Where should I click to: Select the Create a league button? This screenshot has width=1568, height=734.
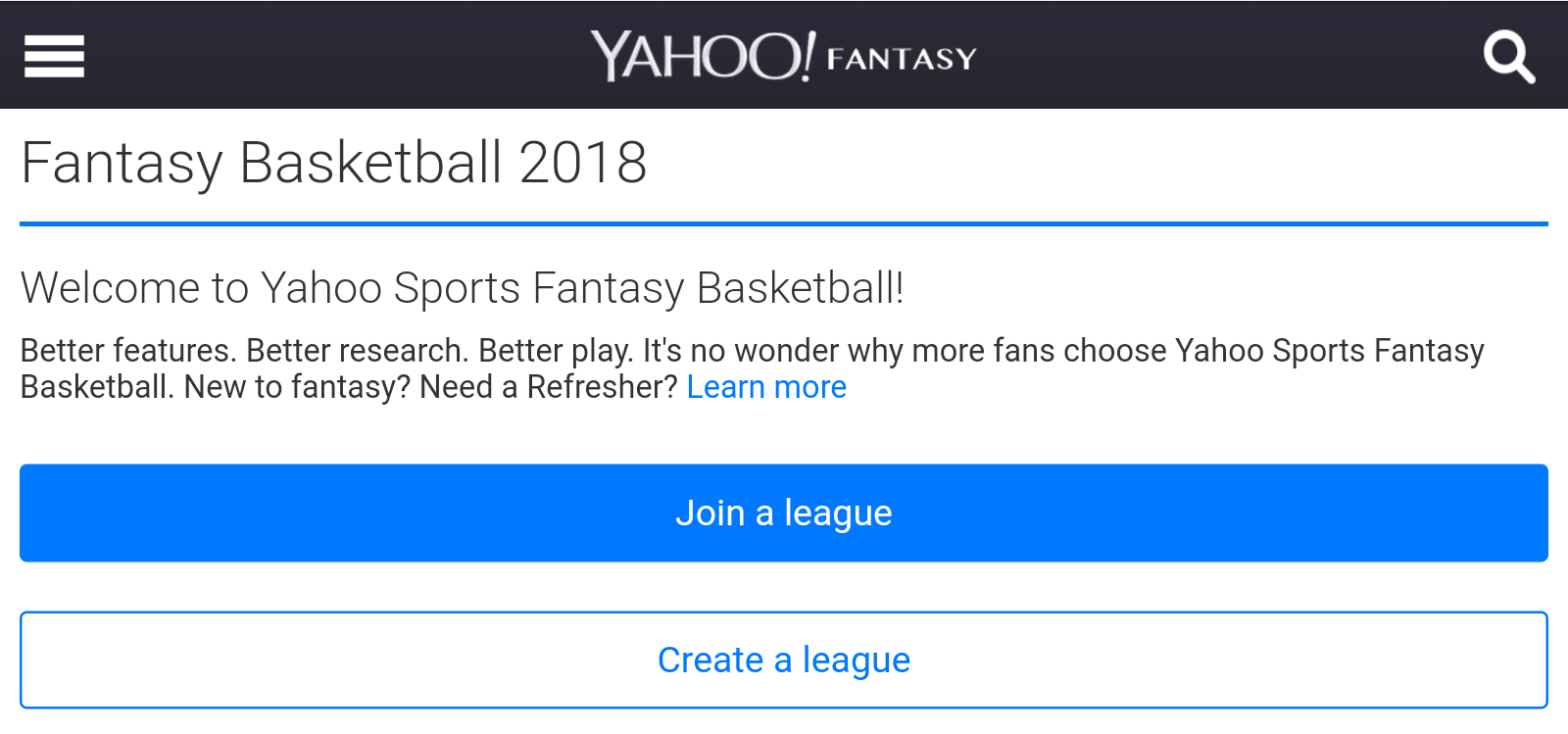784,660
